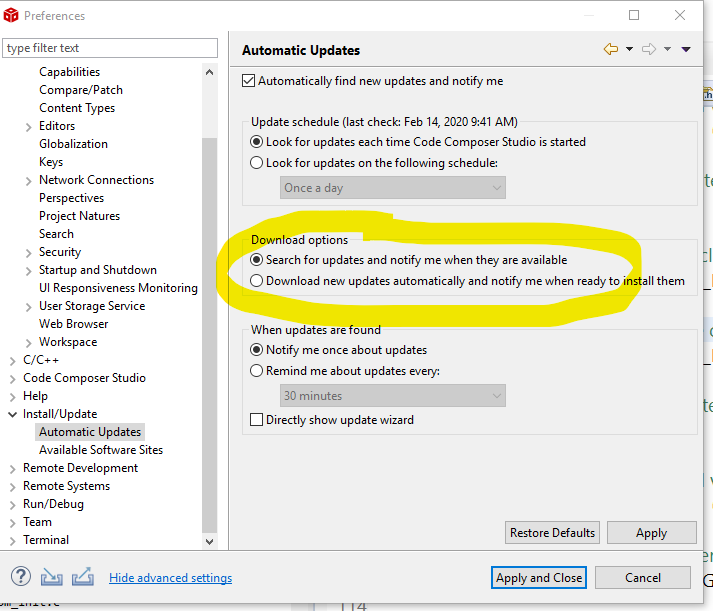Open the back history dropdown arrow
This screenshot has height=611, width=713.
point(629,49)
